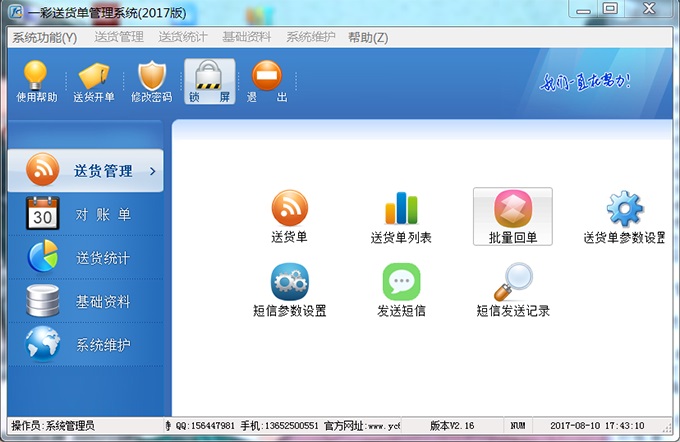The width and height of the screenshot is (680, 442).
Task: Click 版本V2.16 status bar entry
Action: (x=452, y=426)
